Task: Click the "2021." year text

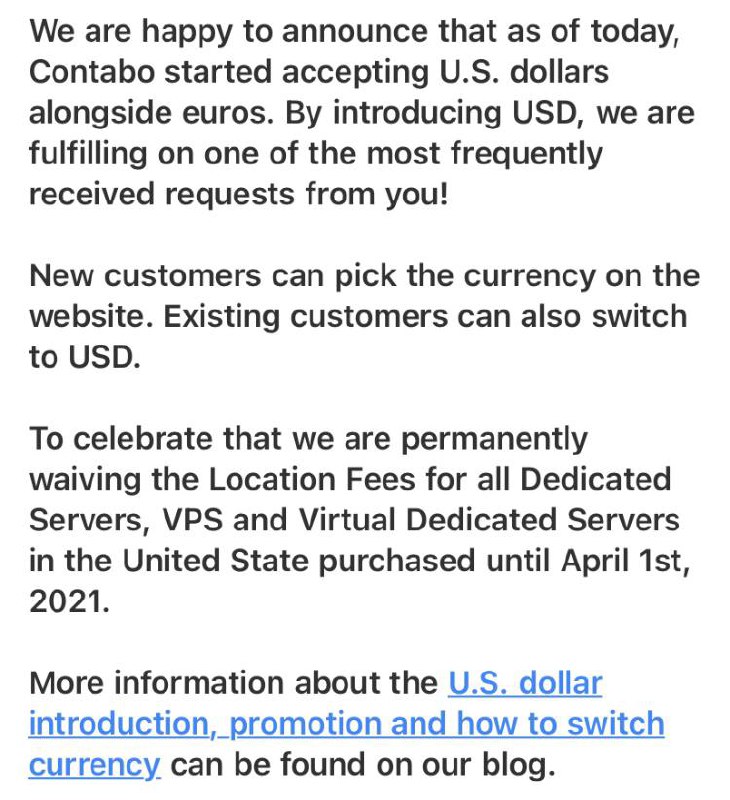Action: point(69,603)
